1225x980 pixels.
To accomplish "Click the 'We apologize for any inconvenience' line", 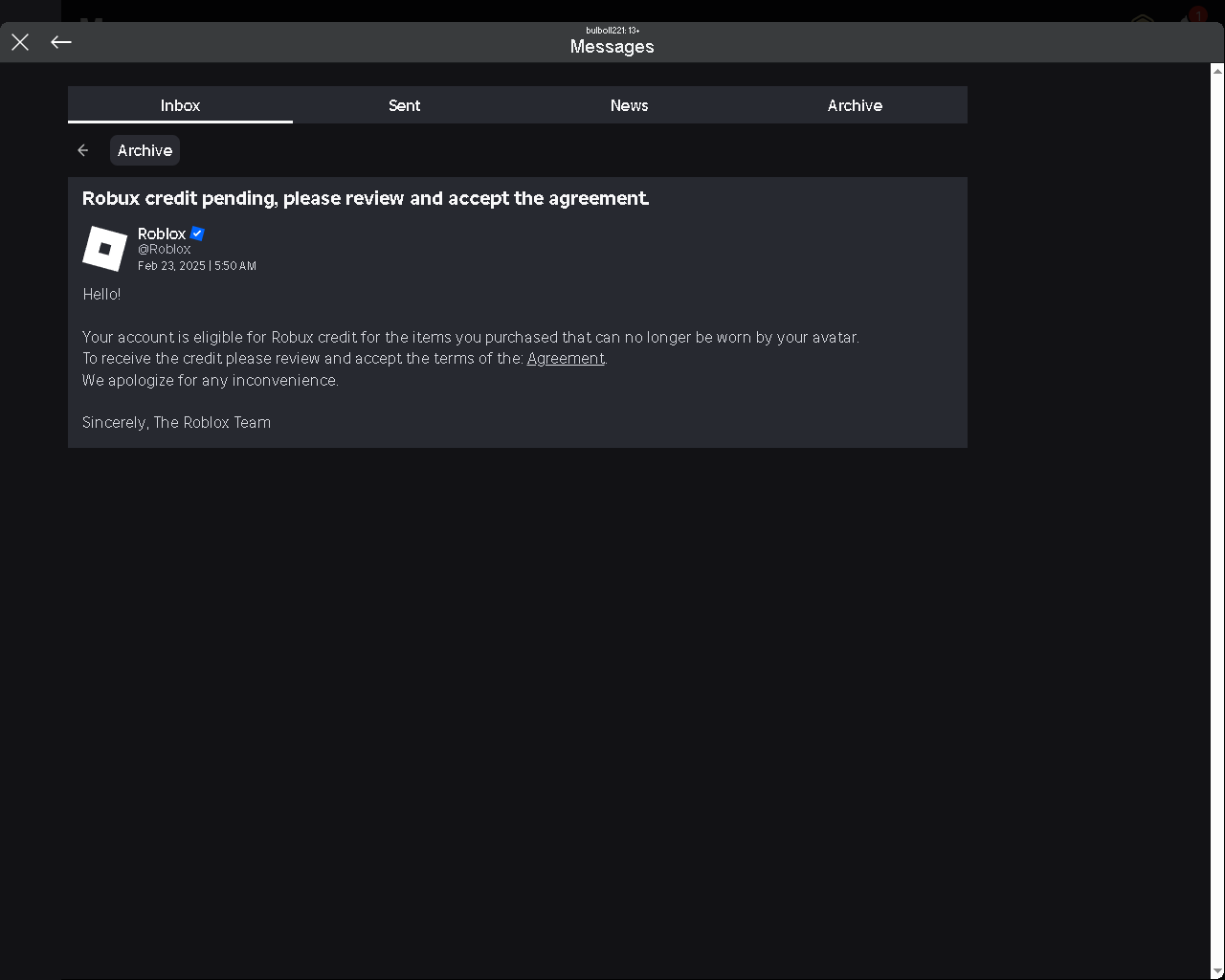I will tap(211, 380).
